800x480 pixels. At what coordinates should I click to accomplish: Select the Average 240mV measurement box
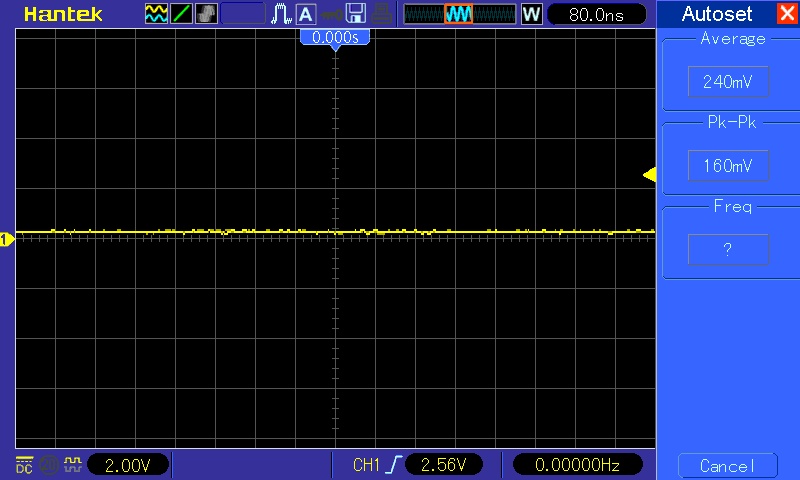coord(727,82)
